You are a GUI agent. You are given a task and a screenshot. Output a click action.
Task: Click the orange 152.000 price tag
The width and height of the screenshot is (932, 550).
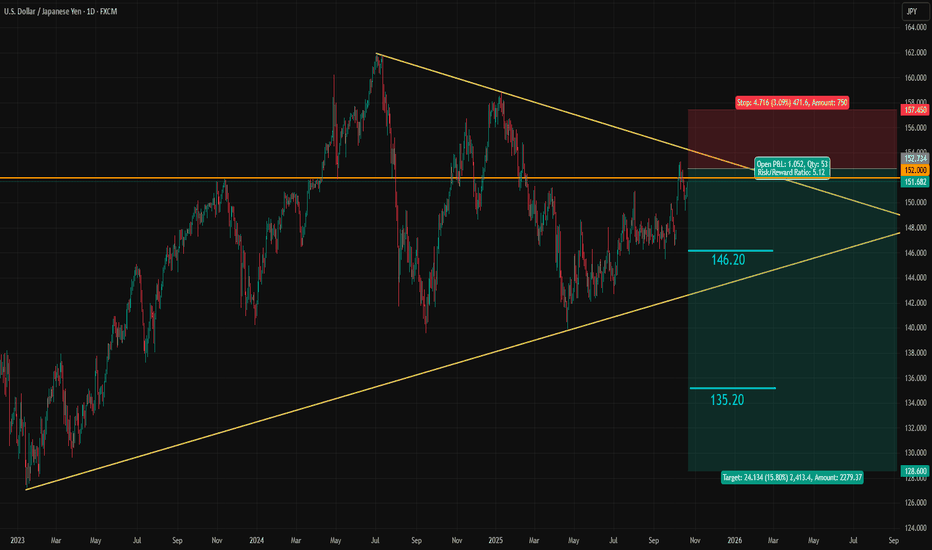(x=915, y=170)
